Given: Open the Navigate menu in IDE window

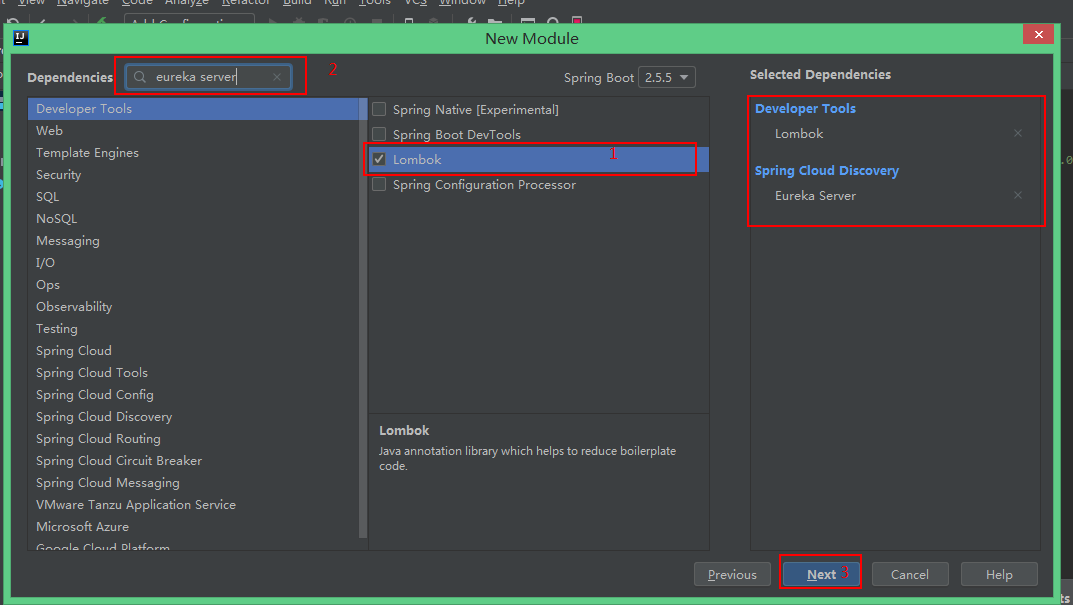Looking at the screenshot, I should click(x=83, y=3).
